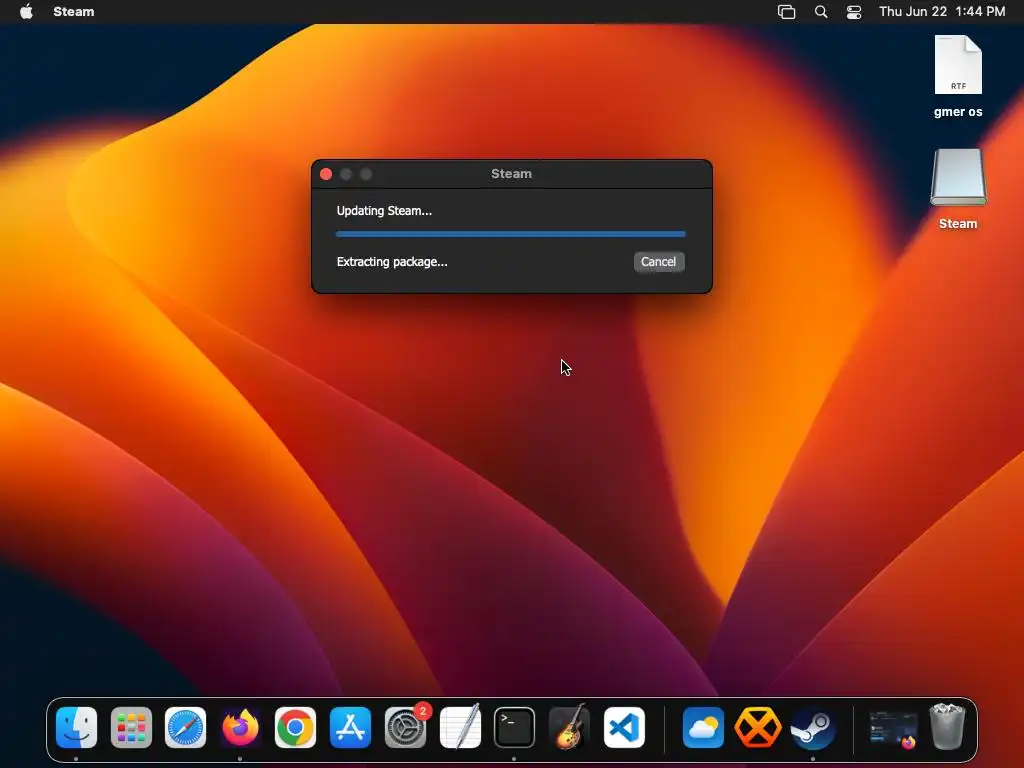The height and width of the screenshot is (768, 1024).
Task: Click the Steam icon in the Dock
Action: tap(812, 727)
